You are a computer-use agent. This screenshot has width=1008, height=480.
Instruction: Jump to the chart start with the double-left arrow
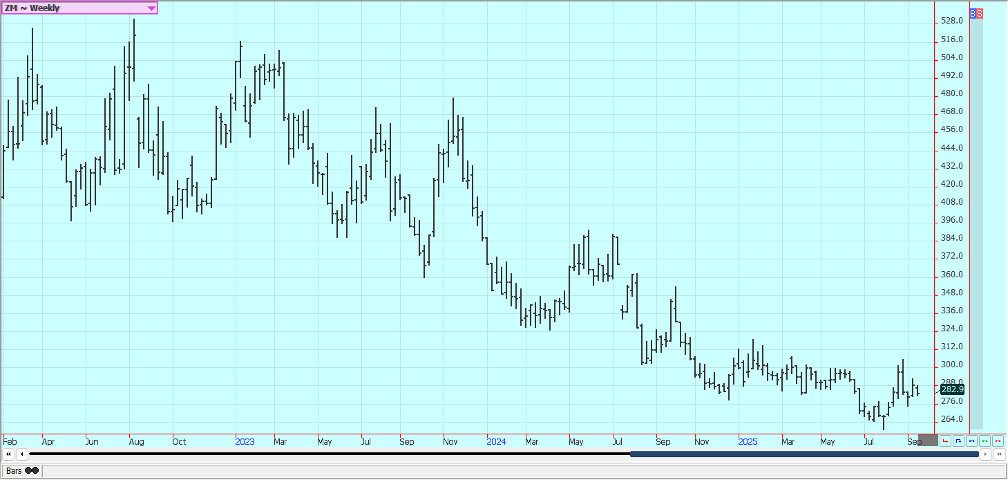coord(8,454)
